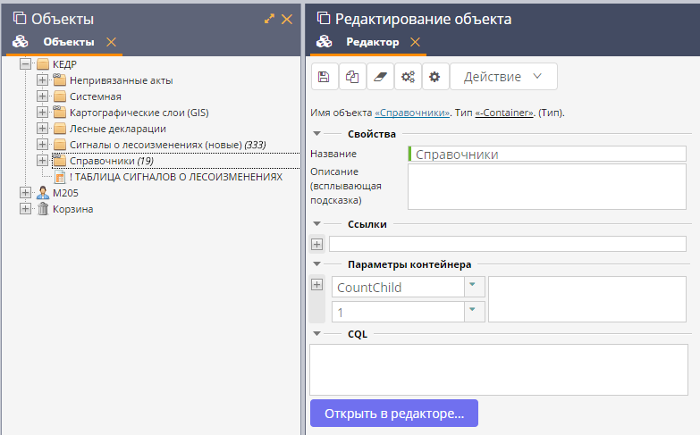Select Картографические слои (GIS) item
700x435 pixels.
[x=139, y=113]
